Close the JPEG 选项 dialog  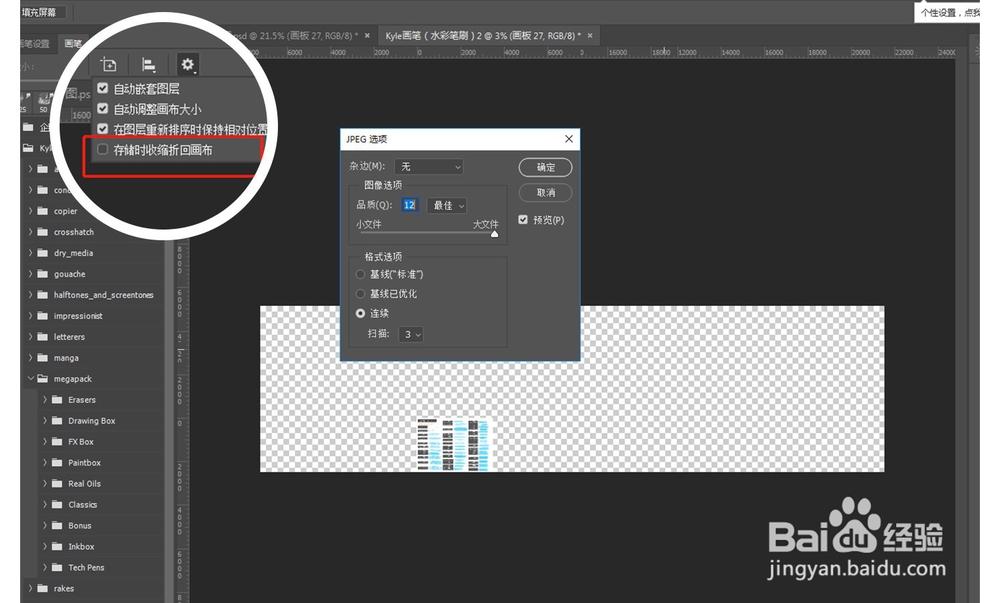coord(569,139)
